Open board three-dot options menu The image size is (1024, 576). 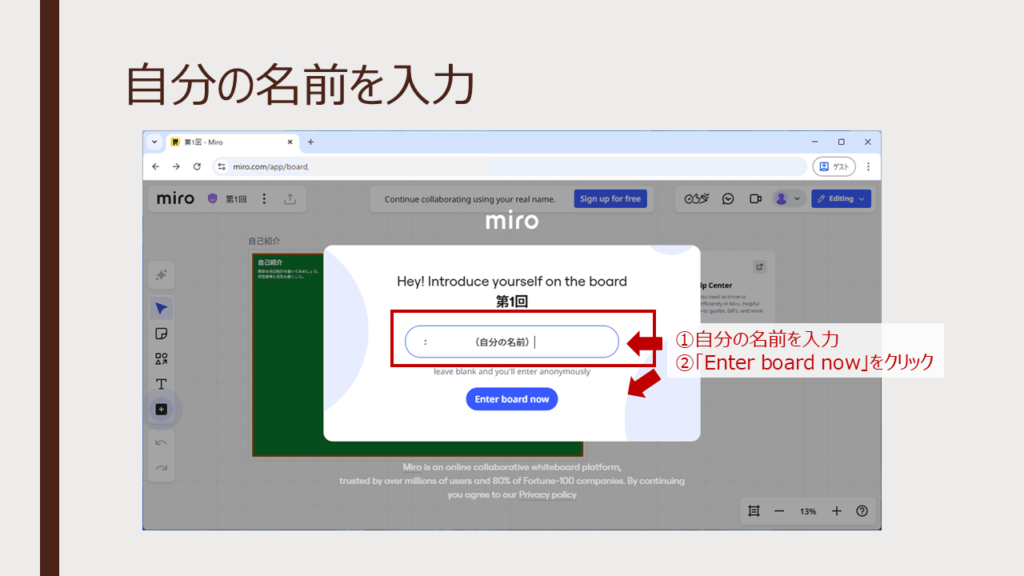point(264,199)
